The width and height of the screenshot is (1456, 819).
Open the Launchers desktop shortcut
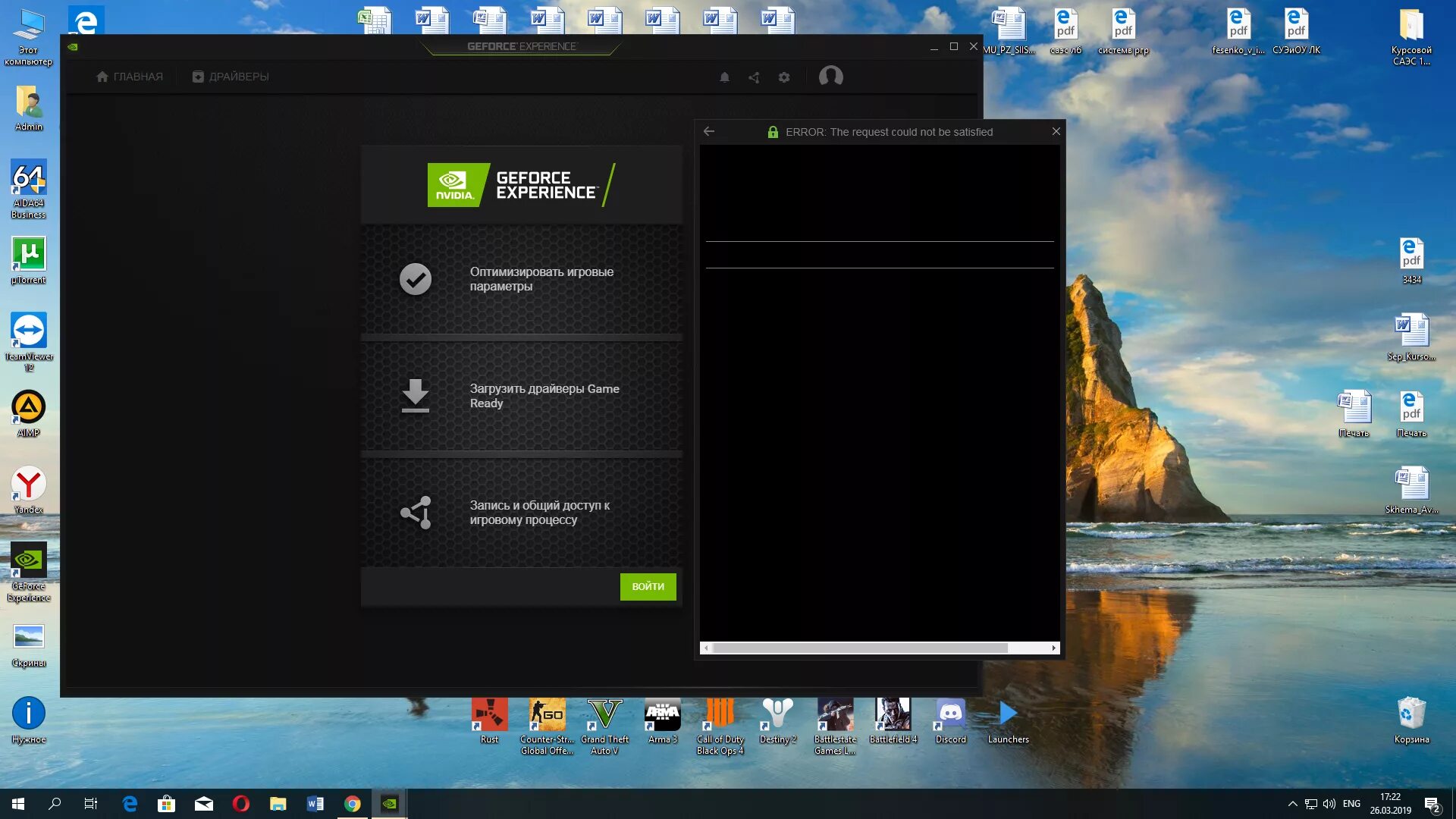pos(1008,722)
